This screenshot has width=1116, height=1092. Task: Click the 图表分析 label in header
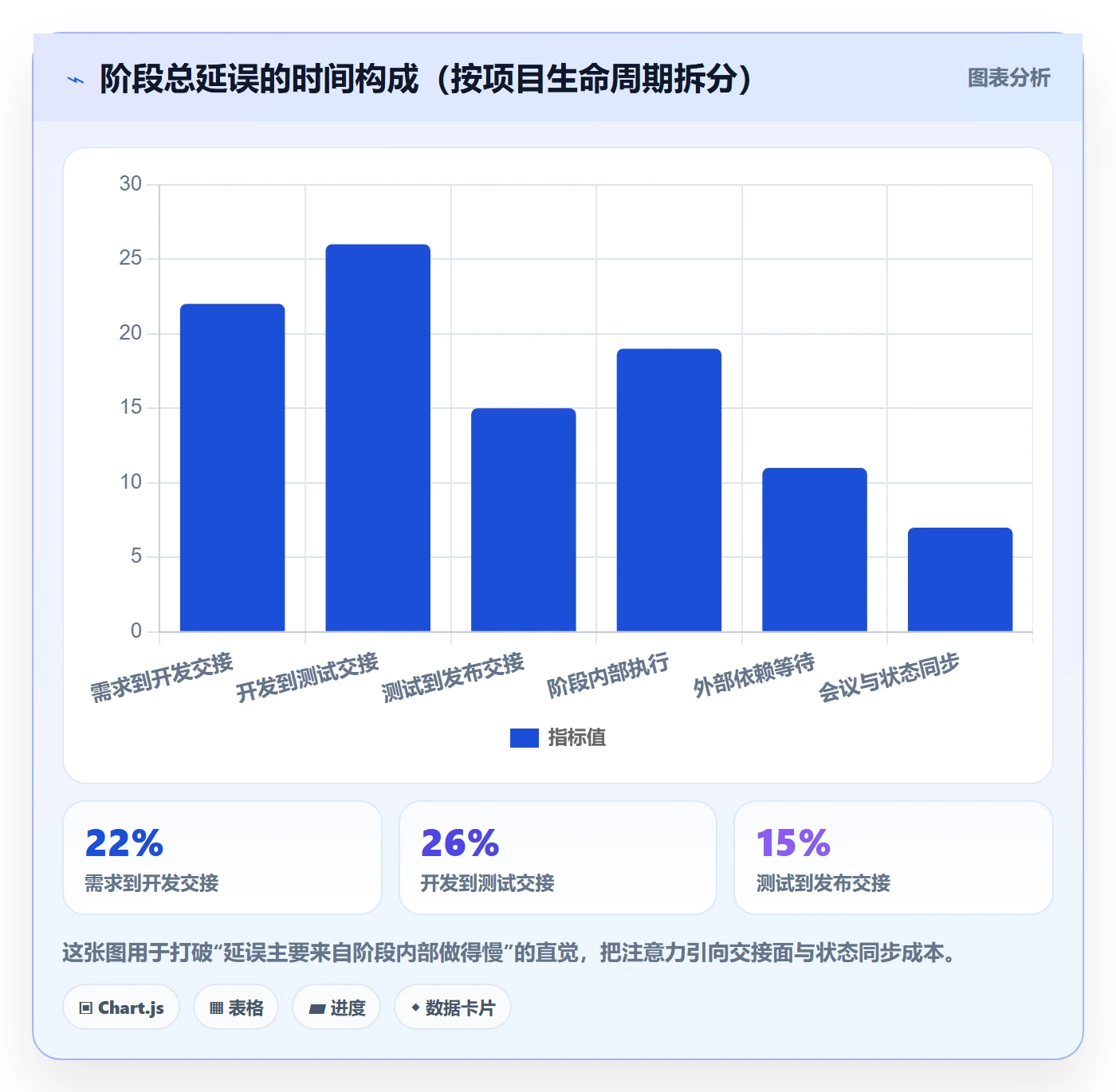pos(1008,78)
